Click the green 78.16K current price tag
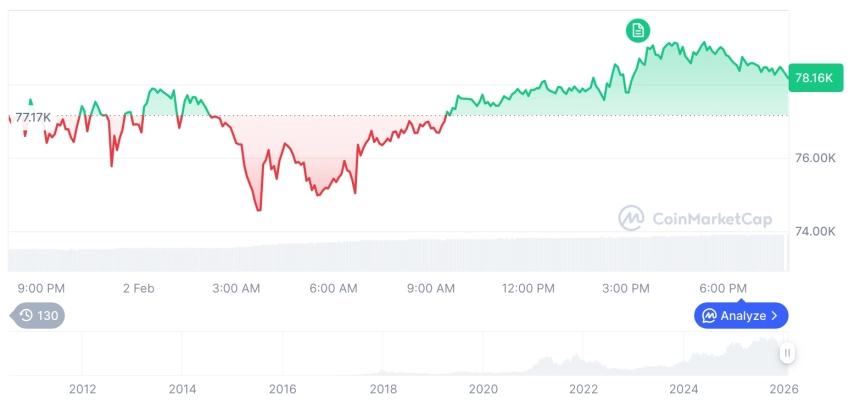The image size is (860, 401). pos(812,77)
